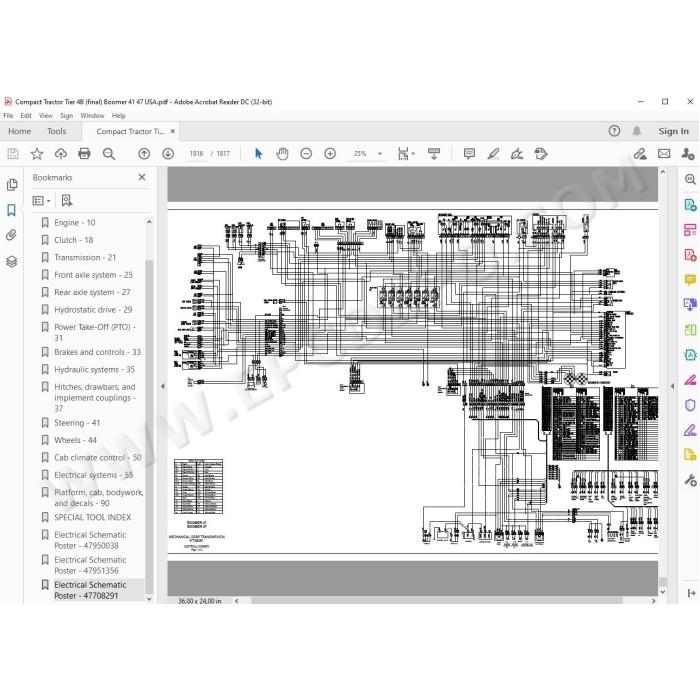Collapse the right tools pane arrow

click(672, 387)
